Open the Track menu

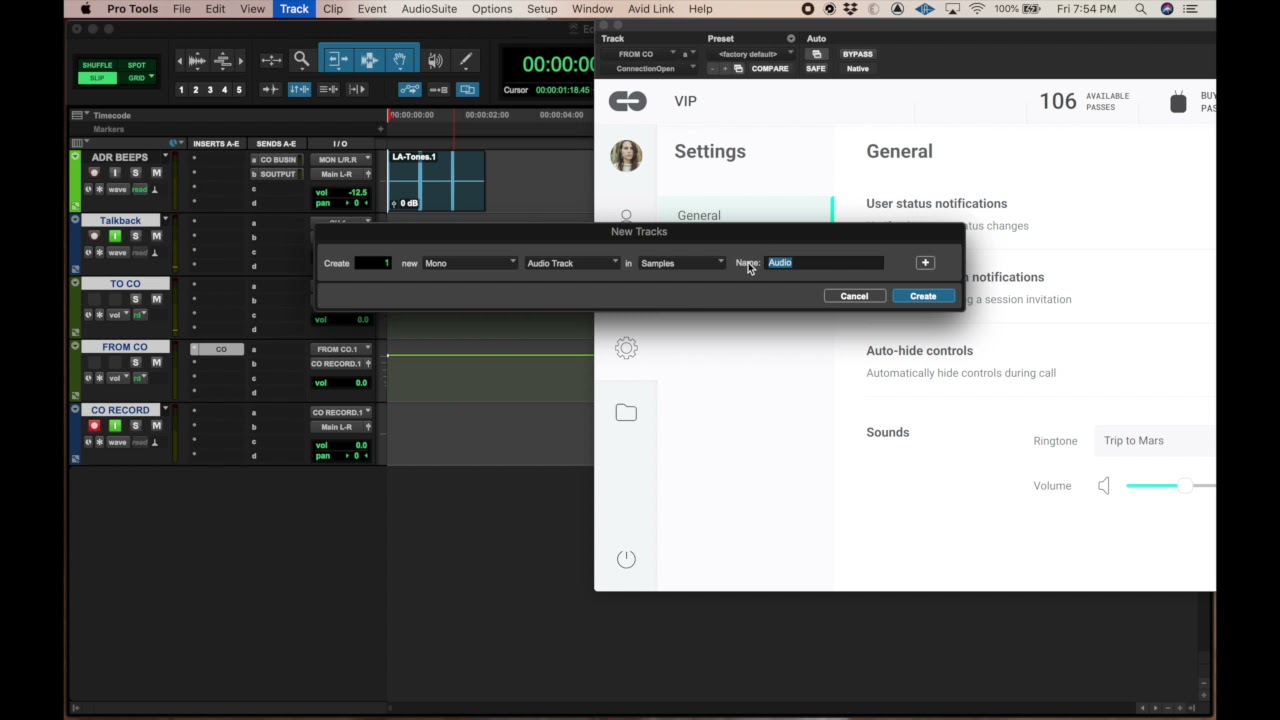[294, 9]
